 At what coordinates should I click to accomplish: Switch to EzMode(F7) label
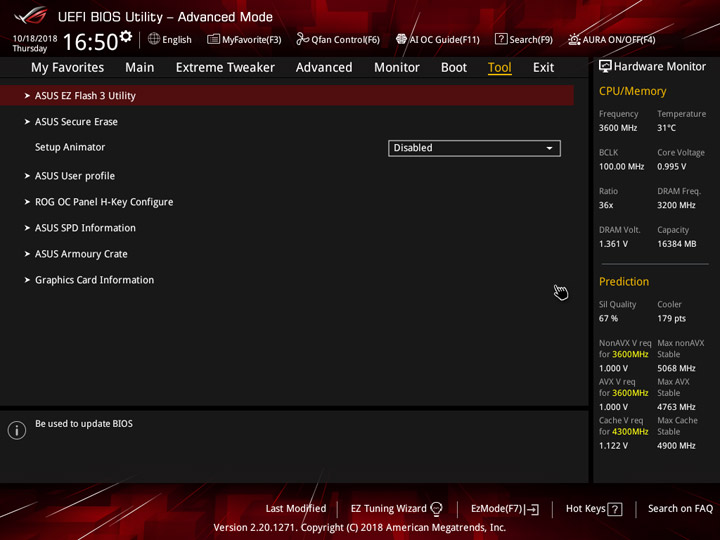[x=496, y=509]
